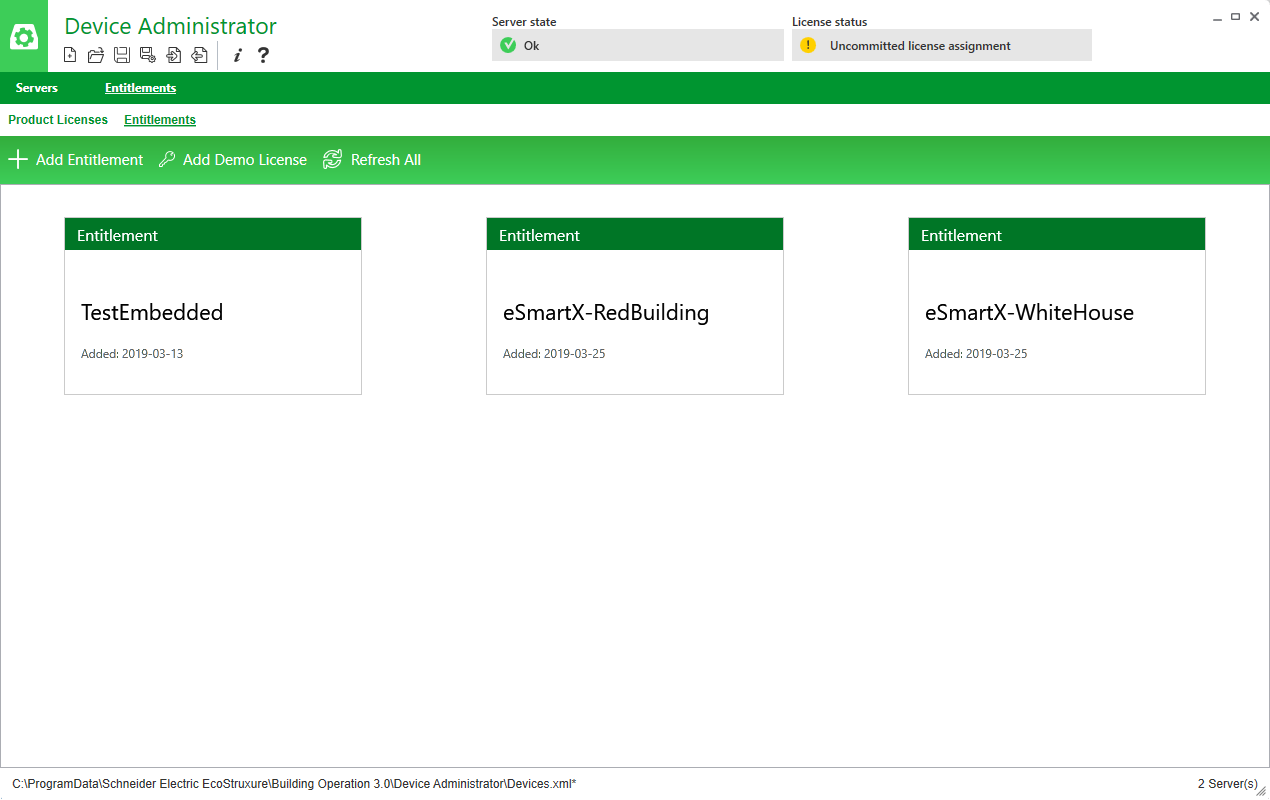This screenshot has width=1270, height=800.
Task: Open the eSmartX-WhiteHouse entitlement card
Action: [1057, 306]
